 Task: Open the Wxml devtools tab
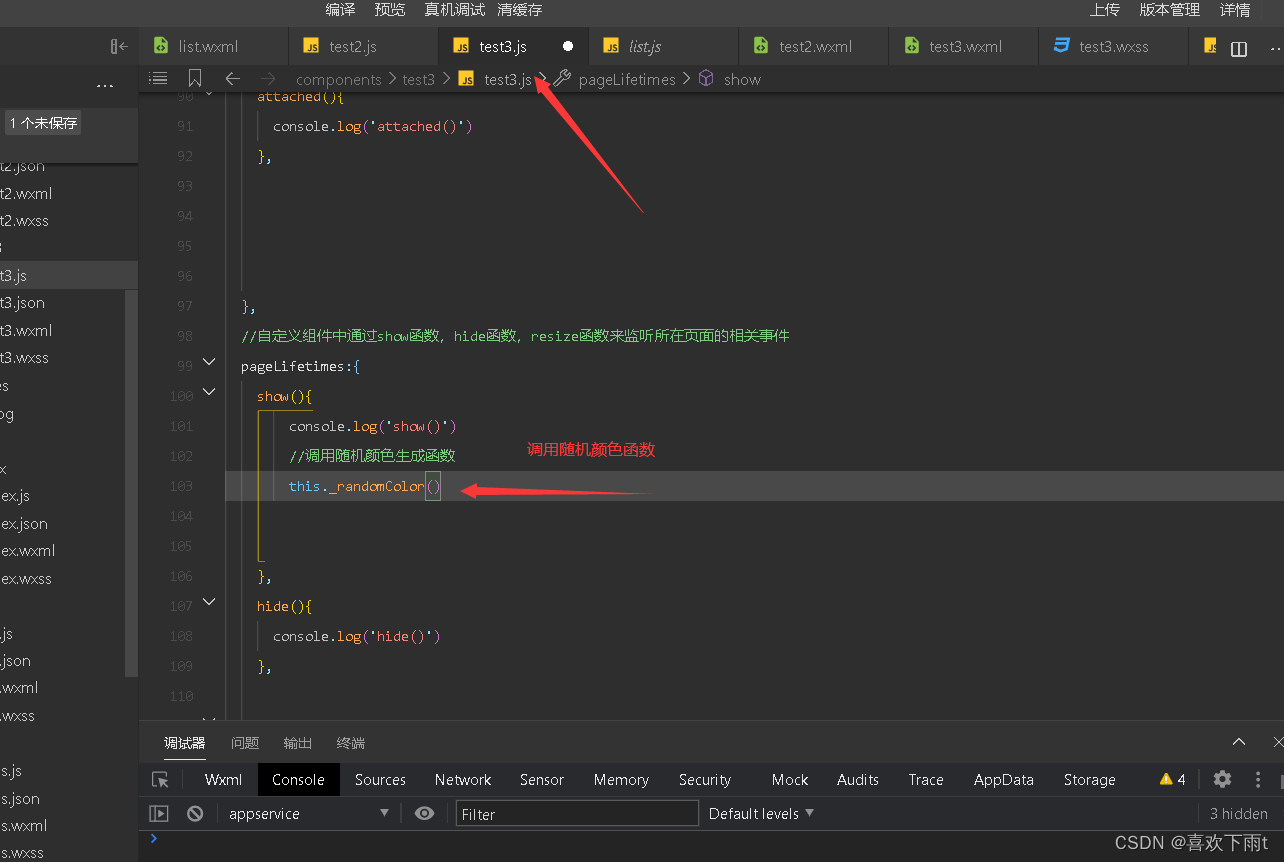click(x=223, y=780)
